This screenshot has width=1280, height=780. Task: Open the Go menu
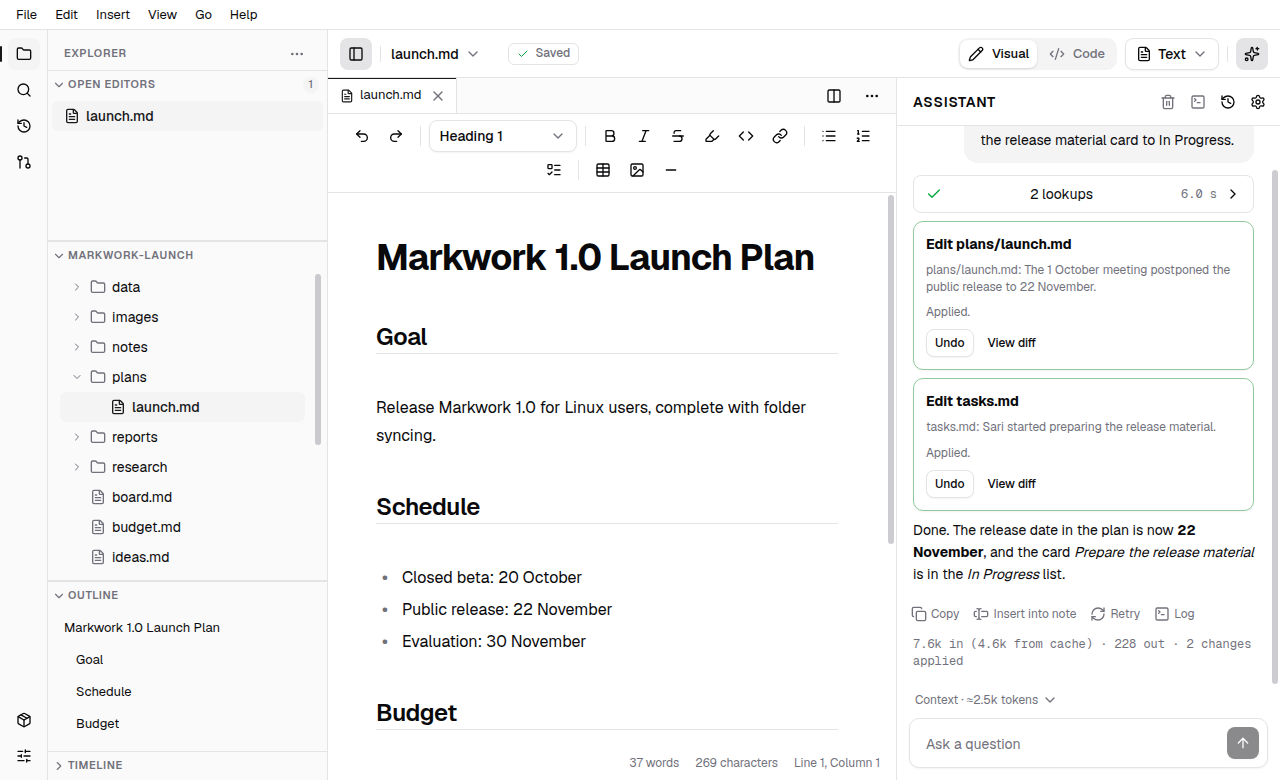tap(203, 14)
